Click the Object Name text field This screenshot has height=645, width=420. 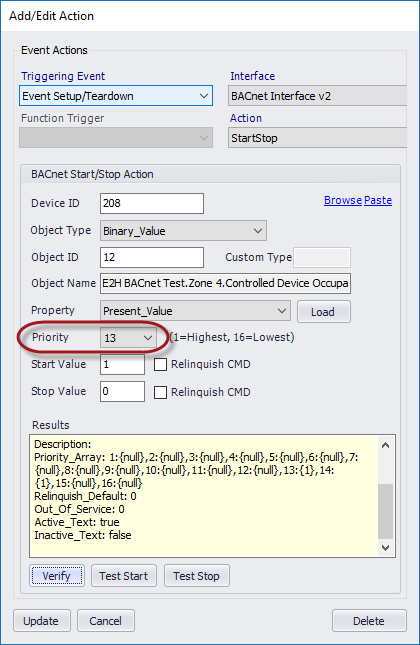pyautogui.click(x=225, y=283)
